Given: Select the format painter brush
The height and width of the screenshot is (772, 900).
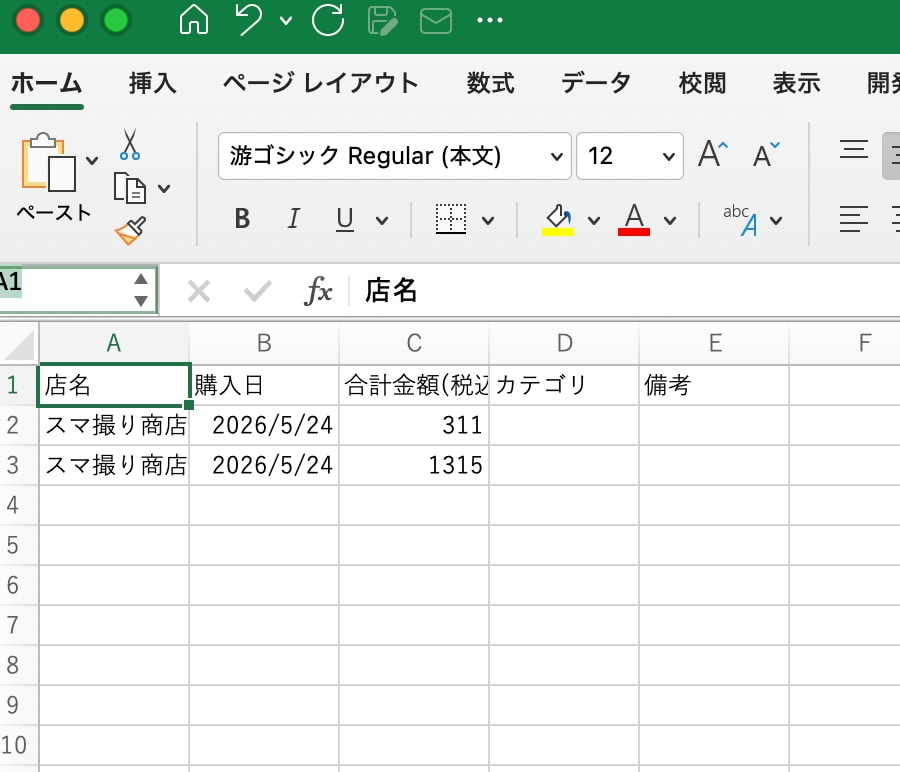Looking at the screenshot, I should 130,231.
